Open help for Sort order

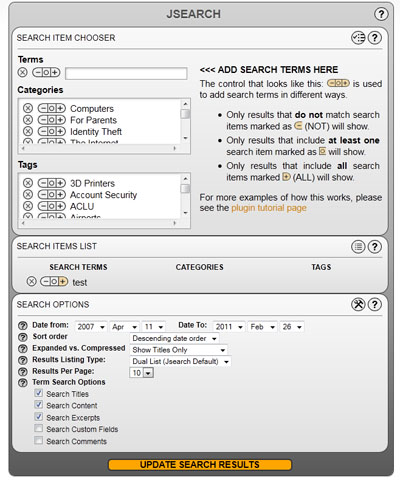pos(23,337)
